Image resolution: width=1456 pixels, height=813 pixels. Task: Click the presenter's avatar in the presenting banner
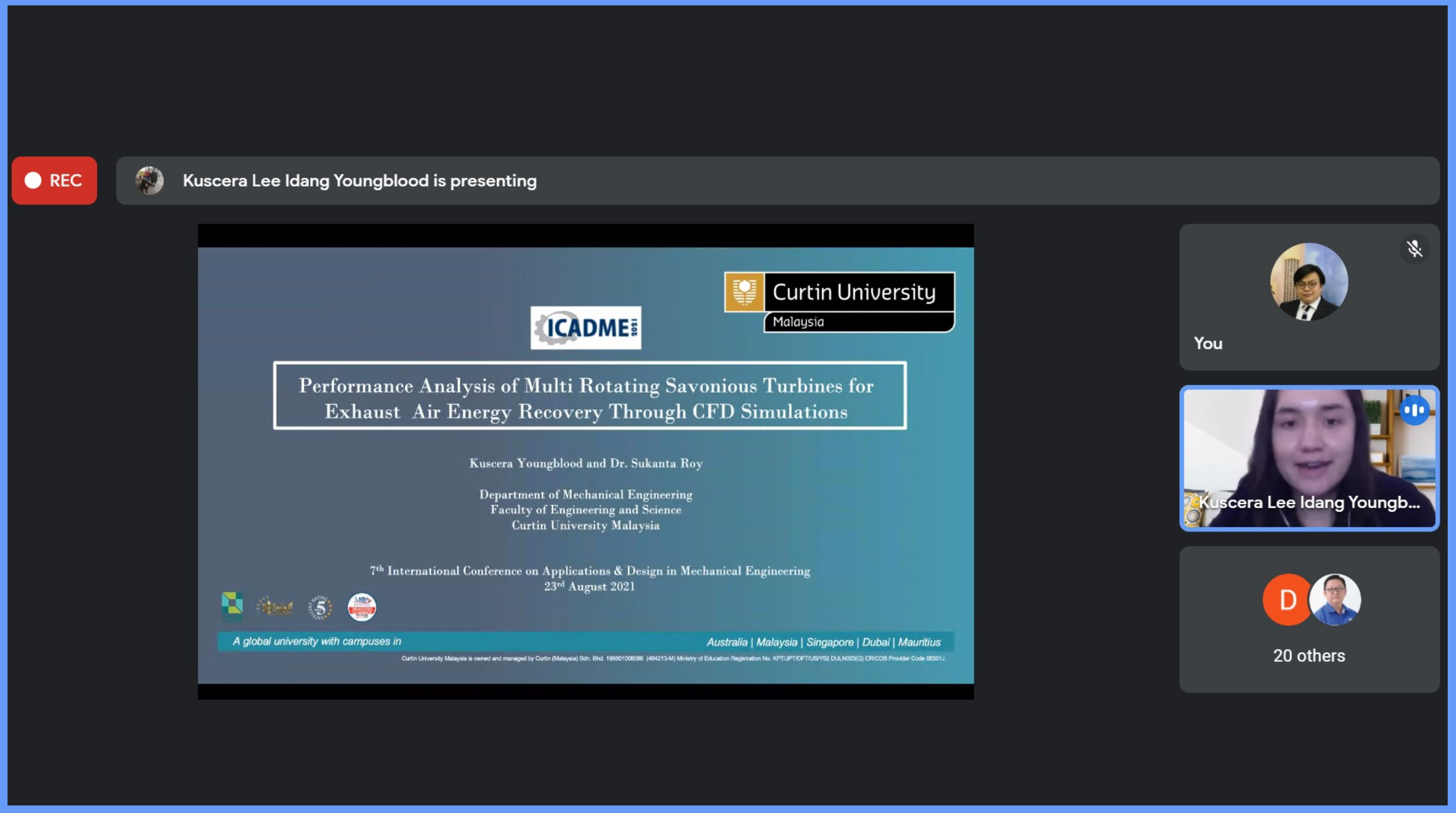coord(149,181)
